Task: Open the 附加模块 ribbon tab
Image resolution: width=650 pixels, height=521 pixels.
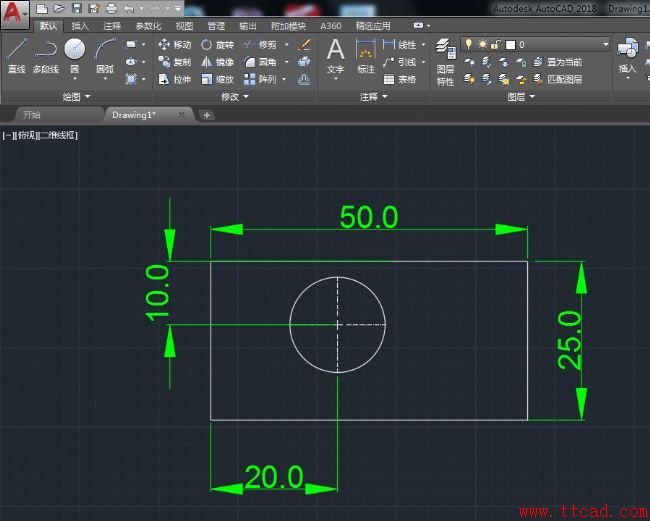Action: 289,26
